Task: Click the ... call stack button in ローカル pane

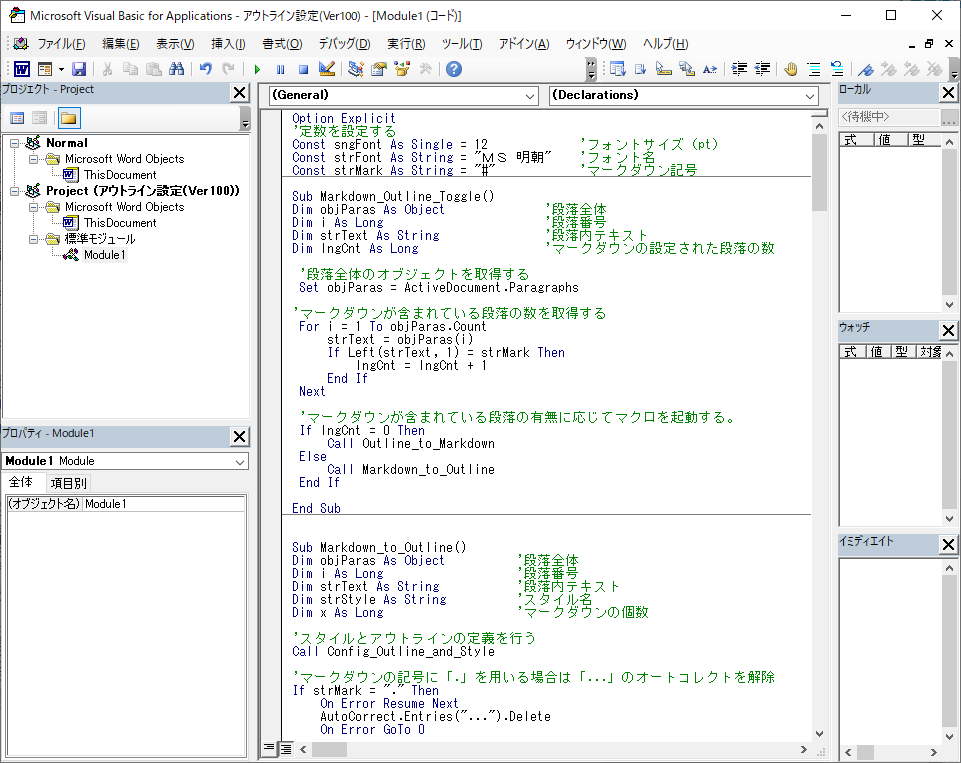Action: click(x=949, y=117)
